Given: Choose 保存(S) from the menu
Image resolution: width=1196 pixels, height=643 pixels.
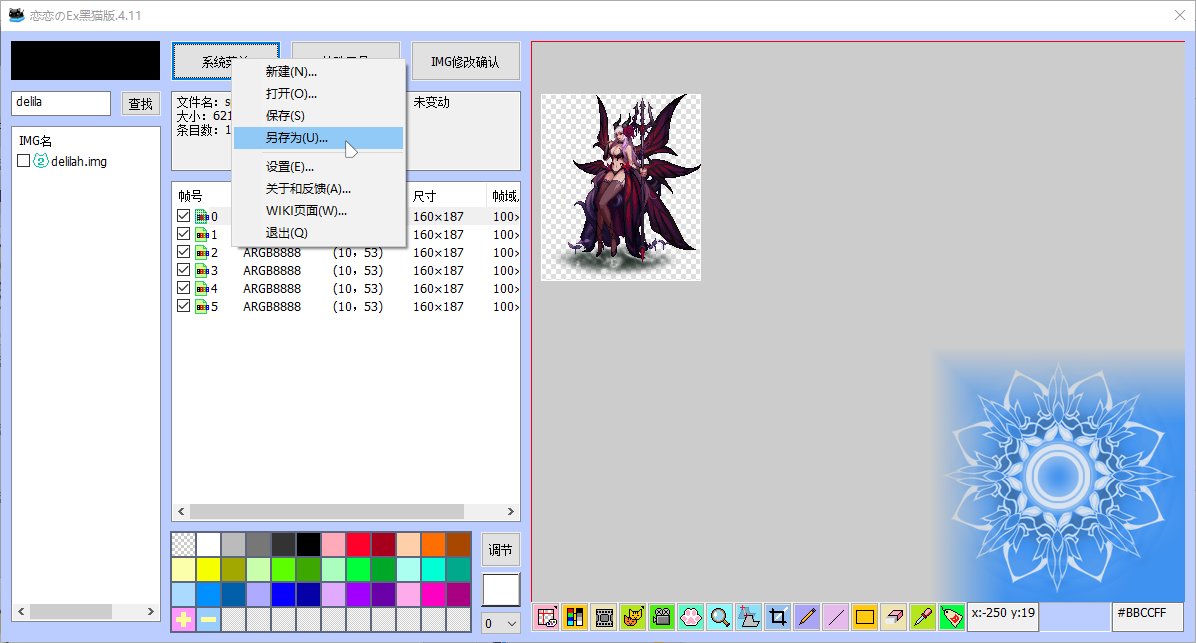Looking at the screenshot, I should [x=318, y=116].
